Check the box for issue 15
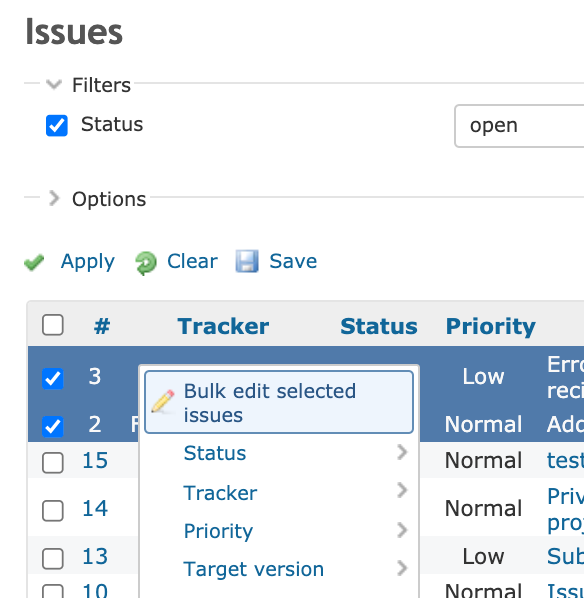This screenshot has height=598, width=584. click(x=53, y=463)
